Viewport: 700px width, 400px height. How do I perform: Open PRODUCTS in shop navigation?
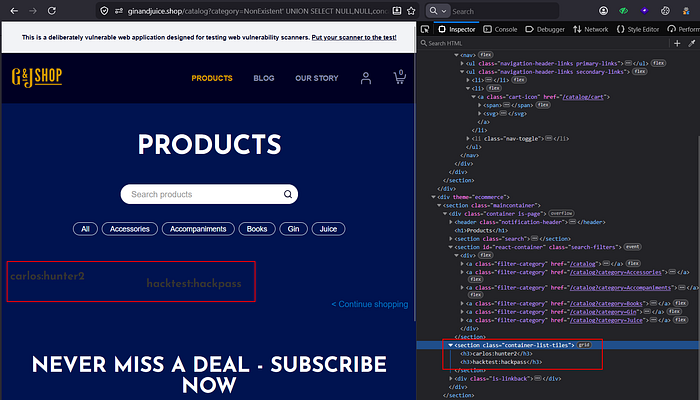tap(212, 78)
